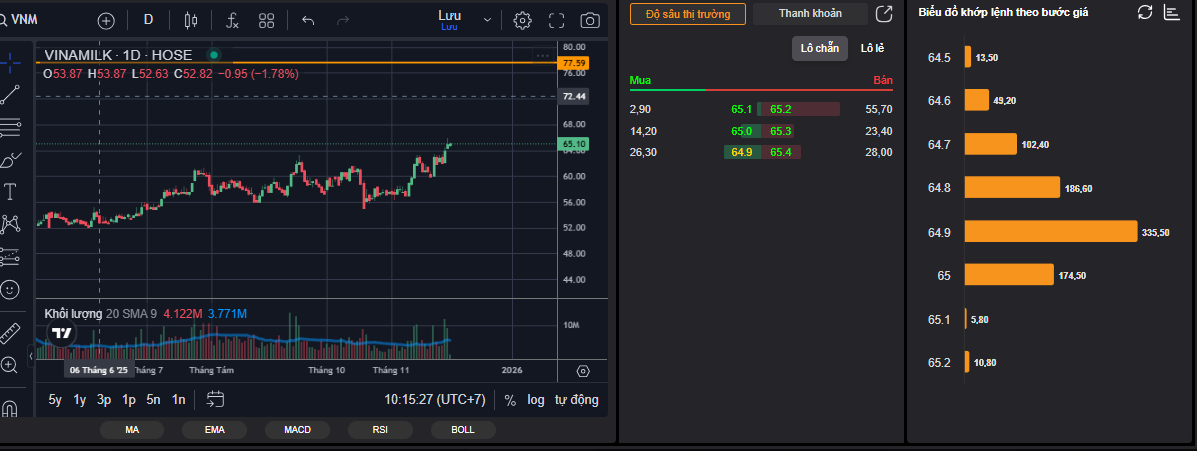
Task: Click the MACD indicator button
Action: point(297,430)
